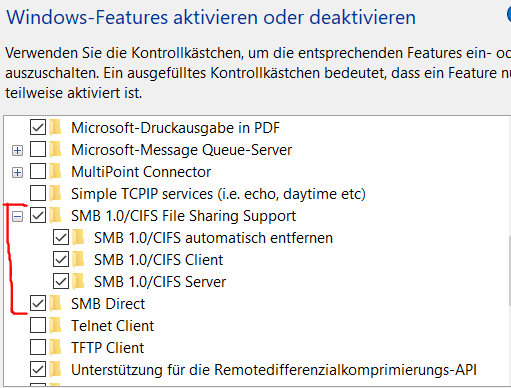Select the Microsoft-Druckausgabe in PDF entry
This screenshot has height=388, width=511.
pyautogui.click(x=175, y=128)
